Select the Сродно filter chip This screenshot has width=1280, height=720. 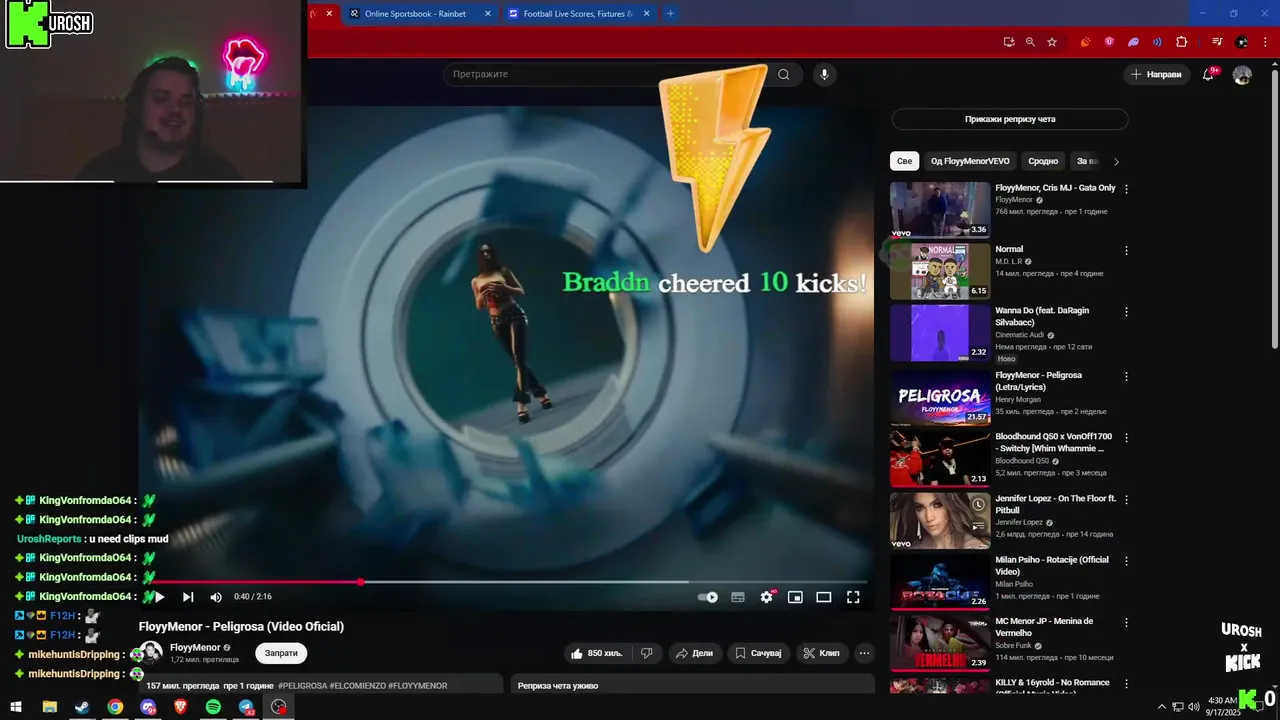pos(1043,161)
